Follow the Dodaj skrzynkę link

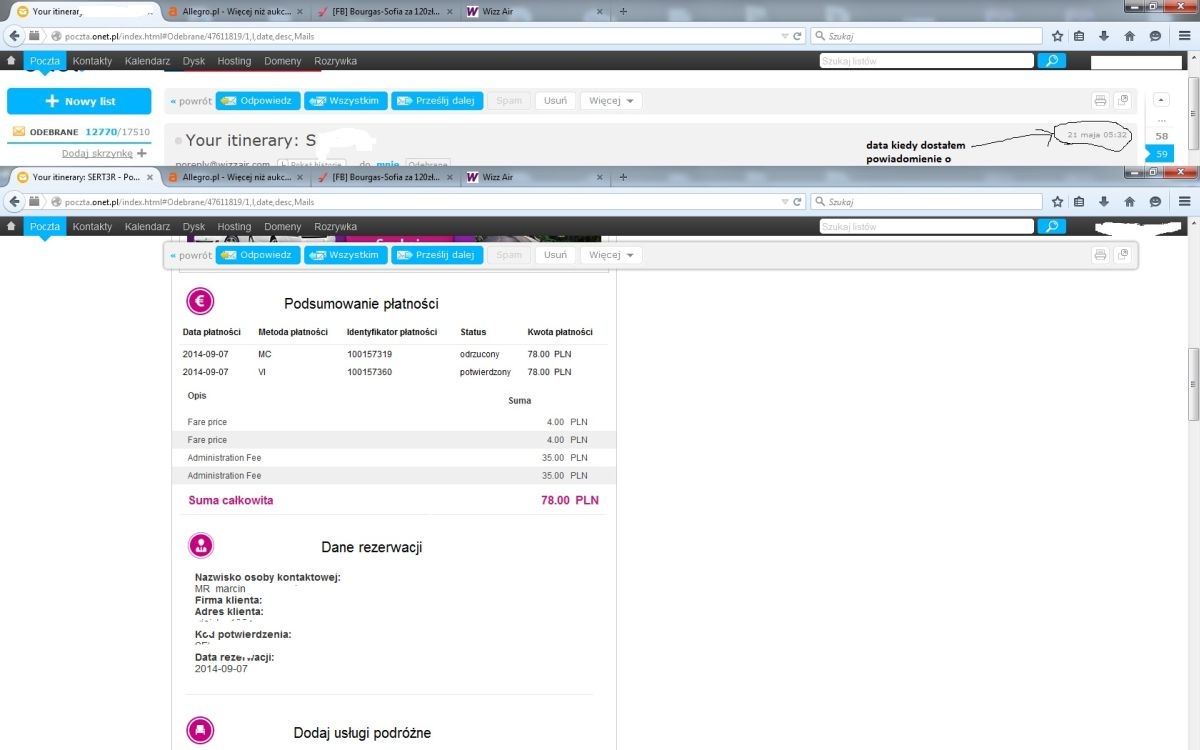pos(97,153)
